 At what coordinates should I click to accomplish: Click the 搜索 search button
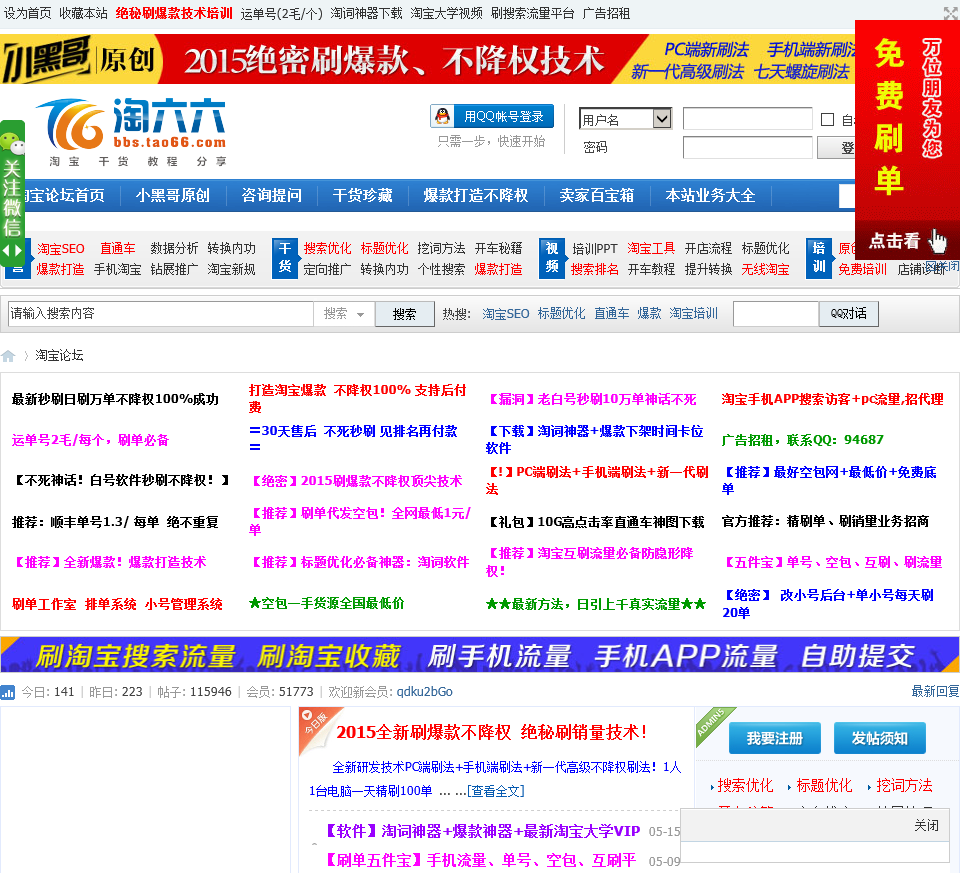[405, 314]
